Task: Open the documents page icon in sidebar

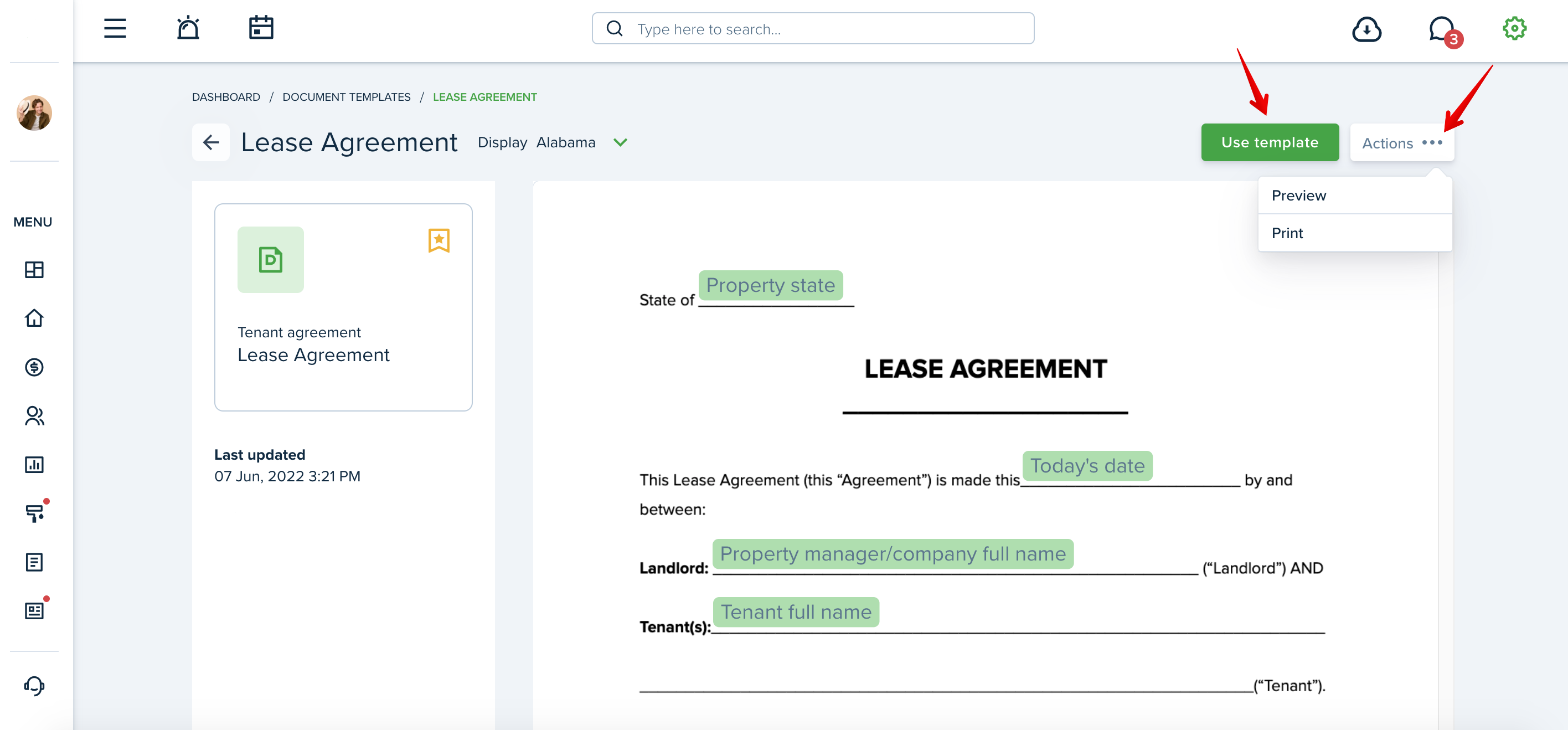Action: click(x=34, y=562)
